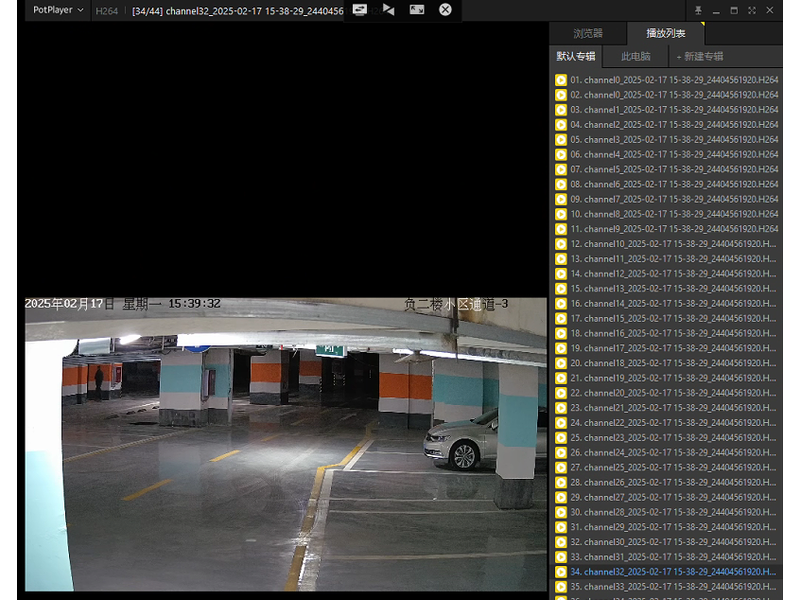Click the play icon beside 18. channel16
Viewport: 800px width, 600px height.
click(x=561, y=334)
